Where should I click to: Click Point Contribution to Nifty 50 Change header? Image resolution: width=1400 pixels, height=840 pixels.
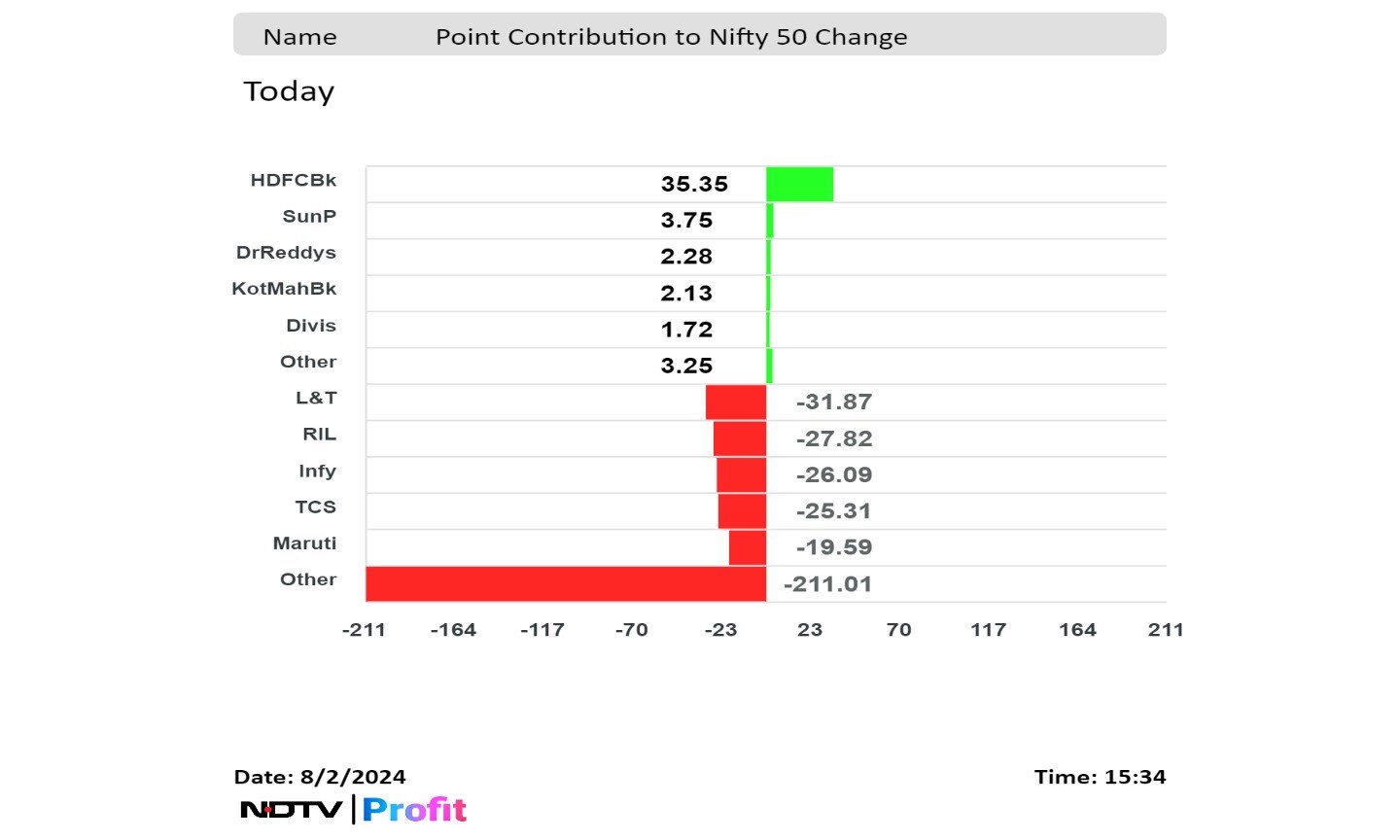[x=671, y=37]
